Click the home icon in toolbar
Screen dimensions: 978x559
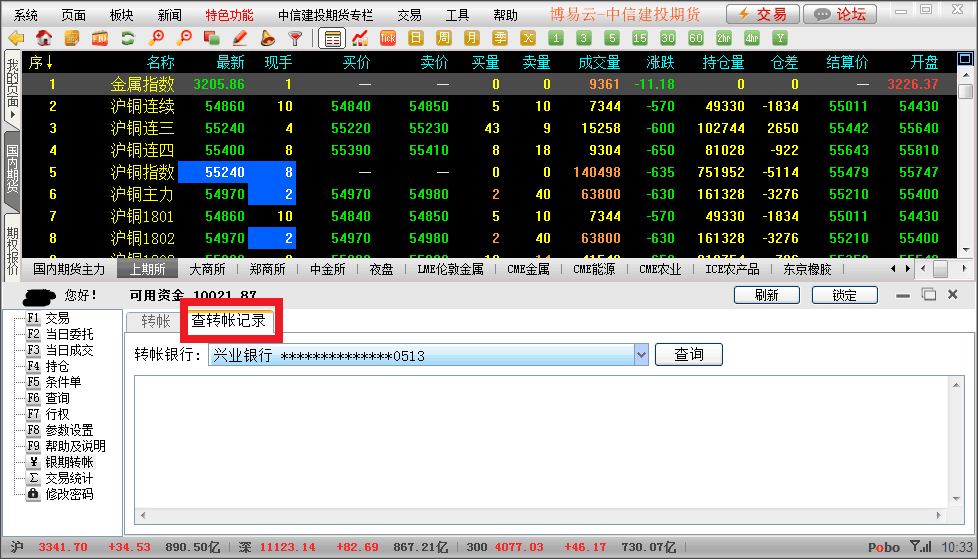[x=44, y=39]
